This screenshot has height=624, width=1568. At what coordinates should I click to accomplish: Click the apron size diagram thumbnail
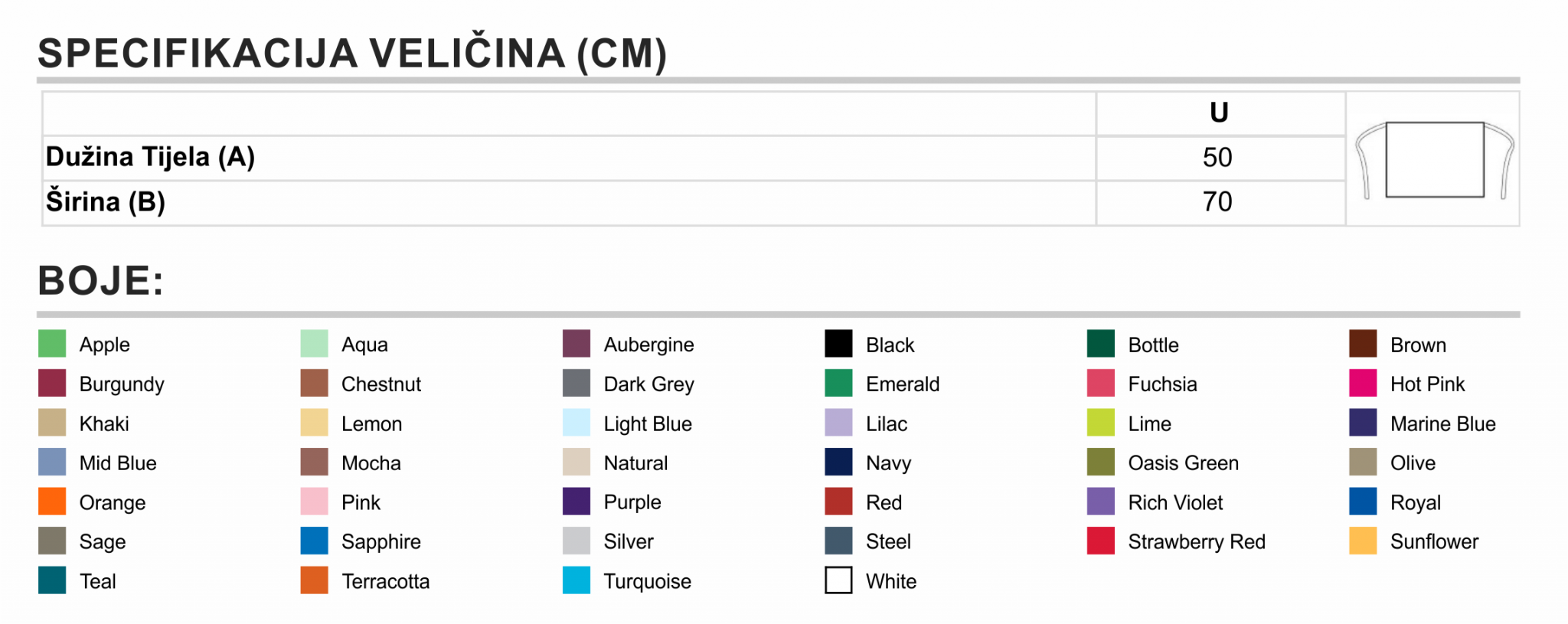click(x=1433, y=159)
